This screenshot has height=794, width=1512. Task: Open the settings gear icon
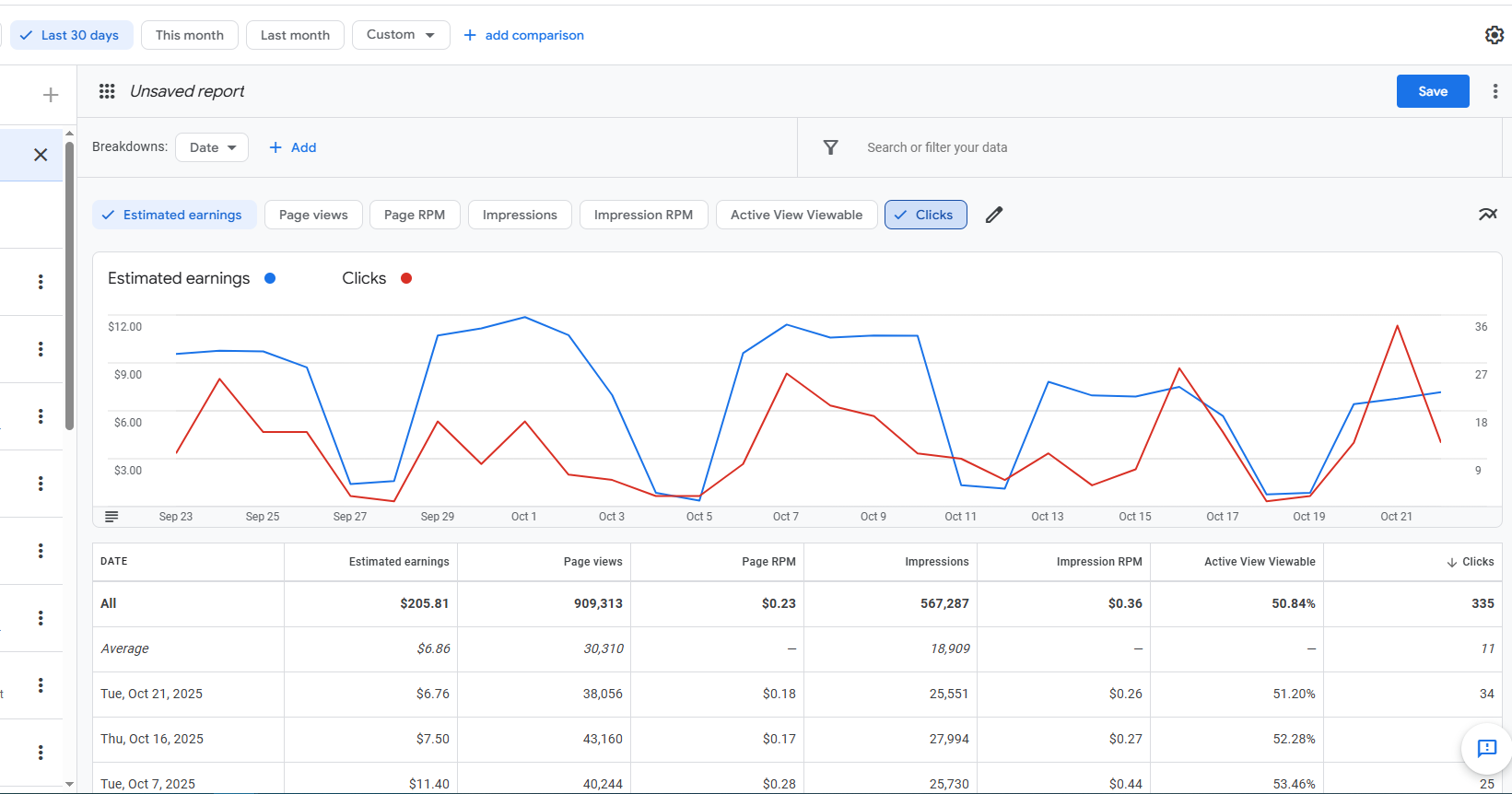click(x=1494, y=35)
